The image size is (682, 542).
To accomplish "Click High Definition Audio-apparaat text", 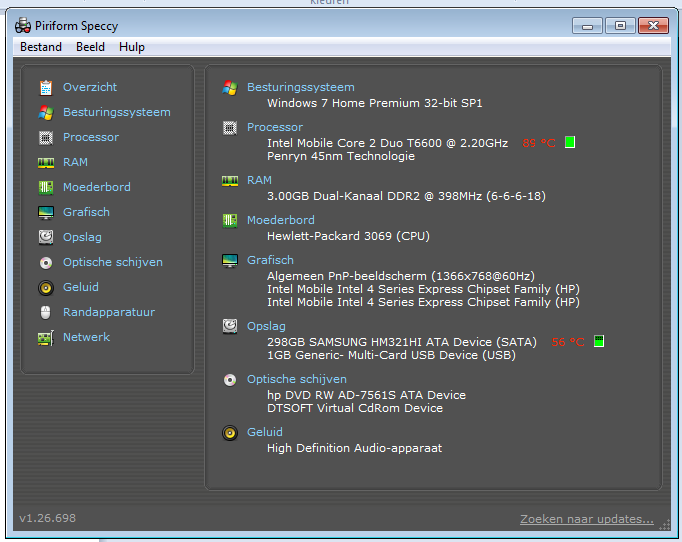I will click(x=354, y=448).
